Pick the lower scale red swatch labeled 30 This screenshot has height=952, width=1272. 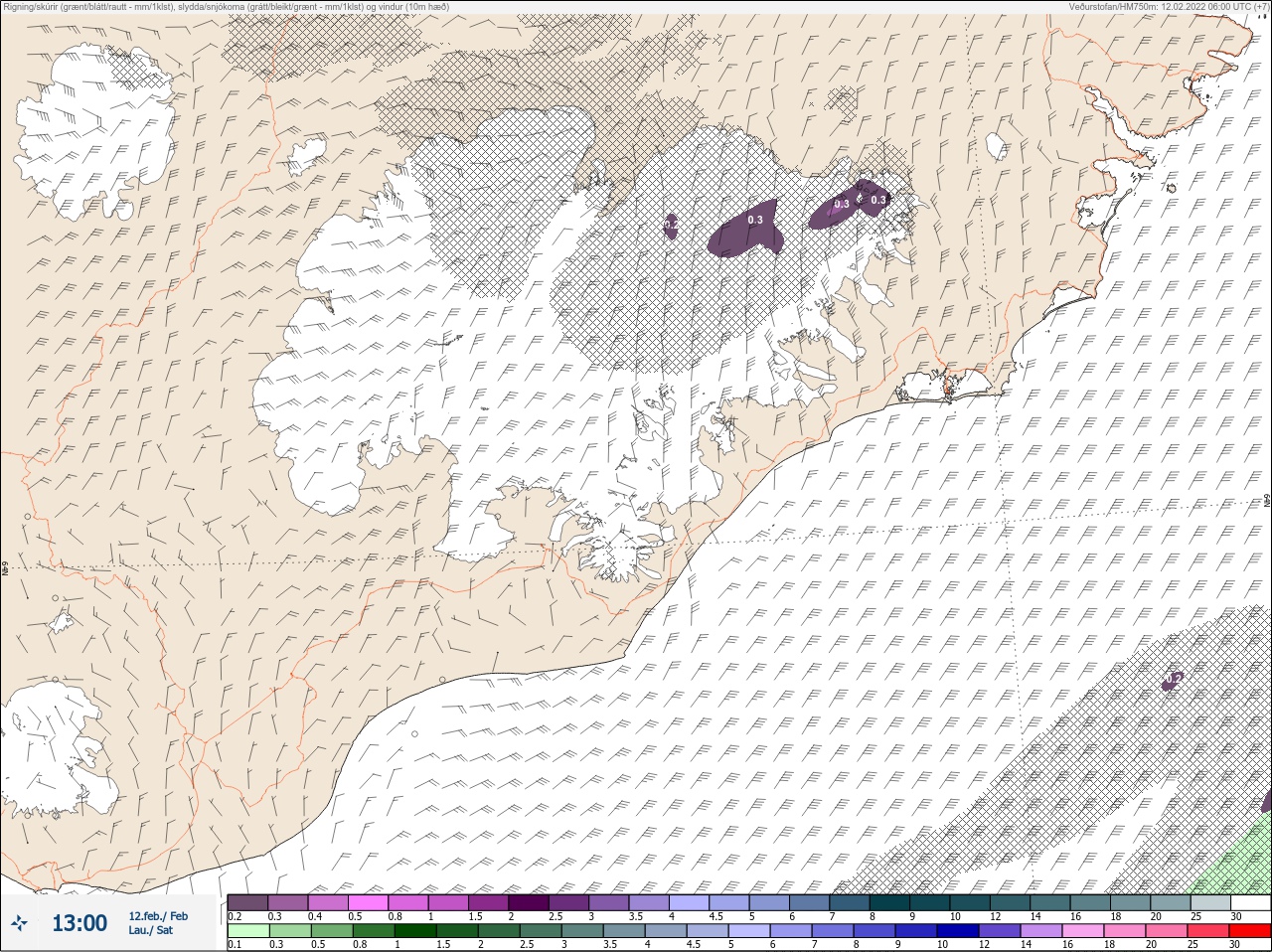pos(1249,931)
